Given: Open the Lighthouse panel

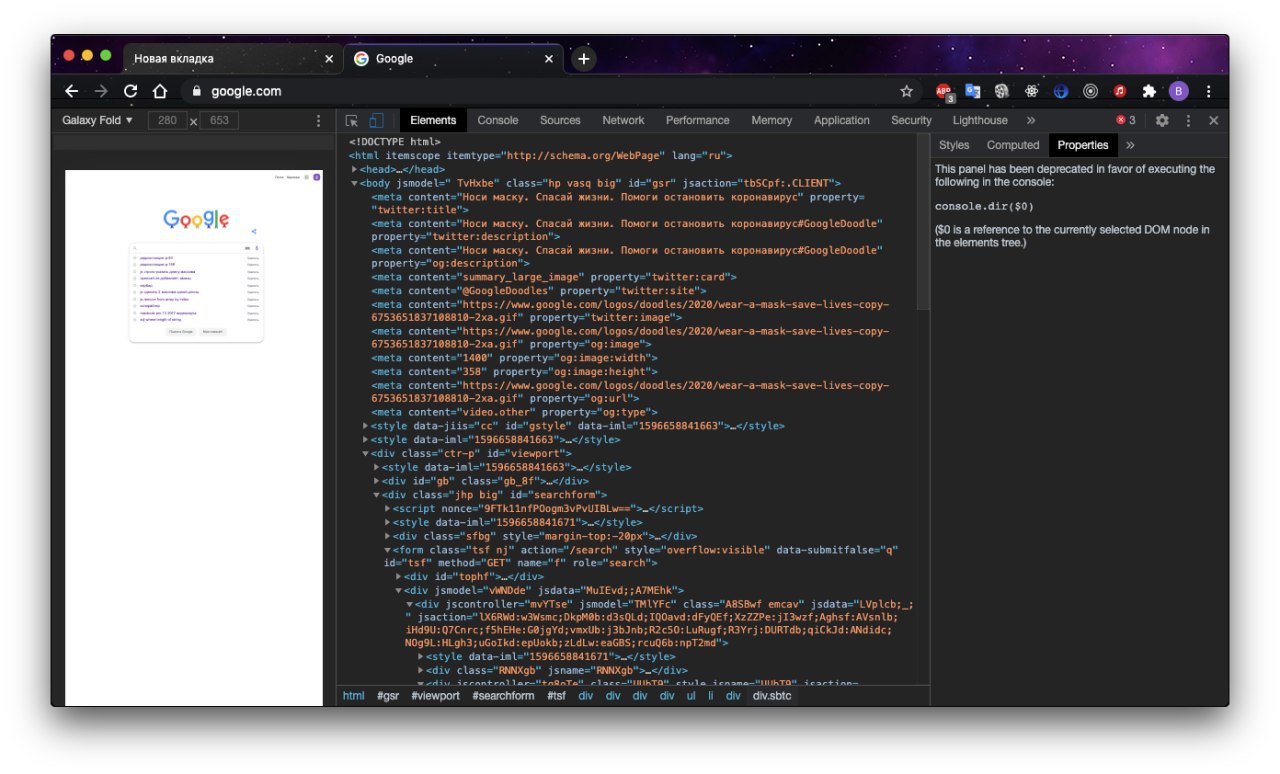Looking at the screenshot, I should [x=980, y=120].
